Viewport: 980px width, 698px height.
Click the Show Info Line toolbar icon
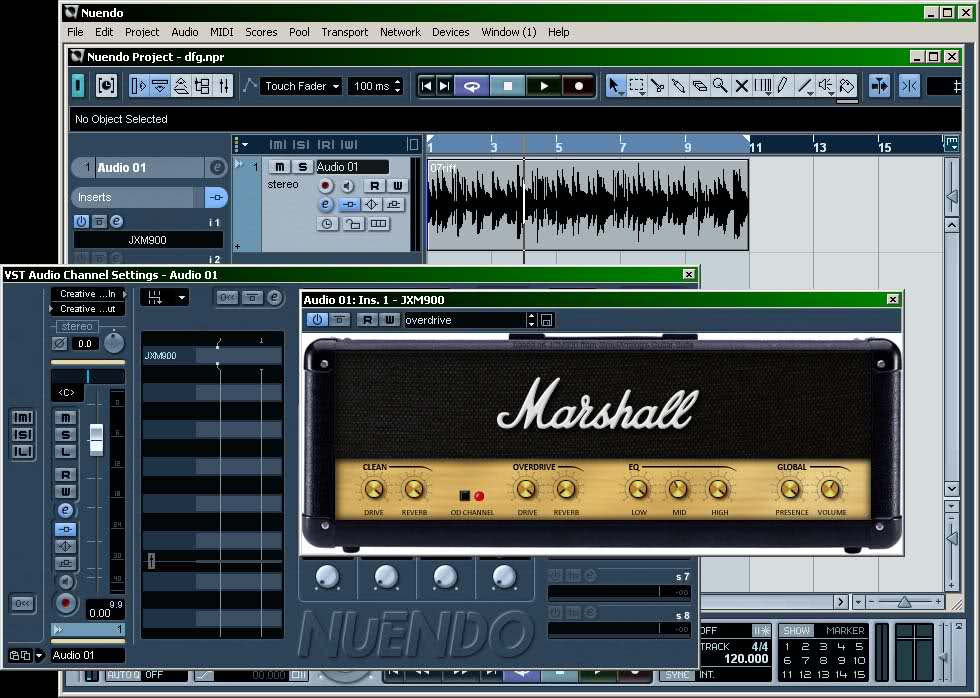[160, 86]
